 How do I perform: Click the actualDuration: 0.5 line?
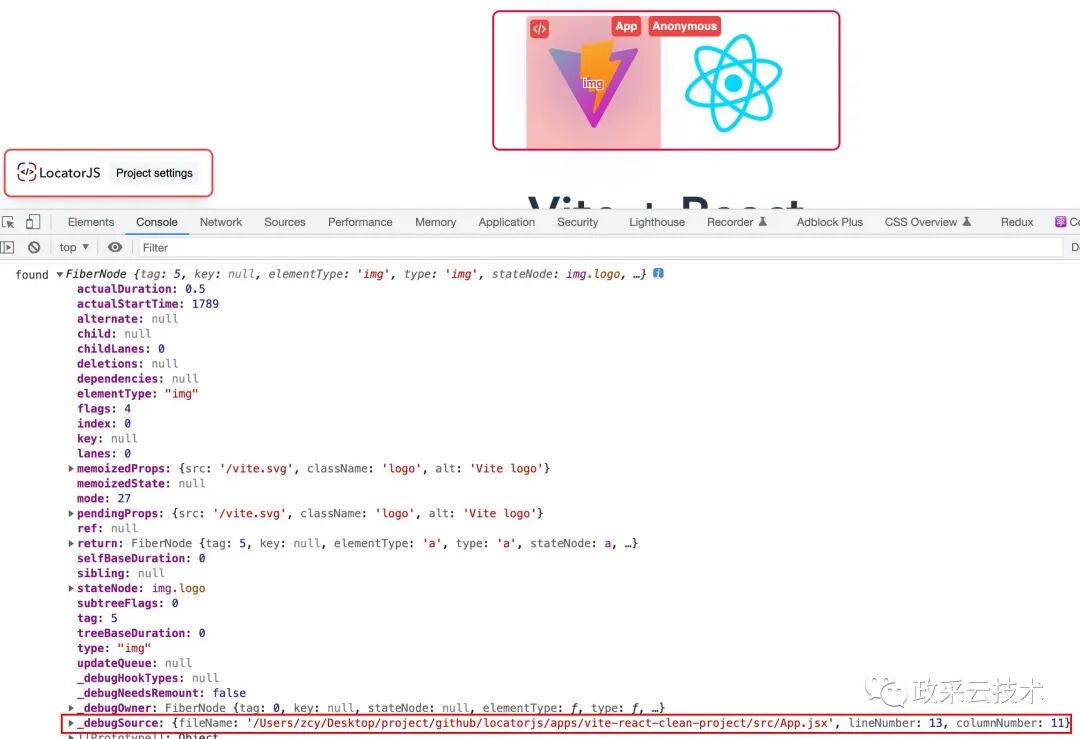pos(141,289)
